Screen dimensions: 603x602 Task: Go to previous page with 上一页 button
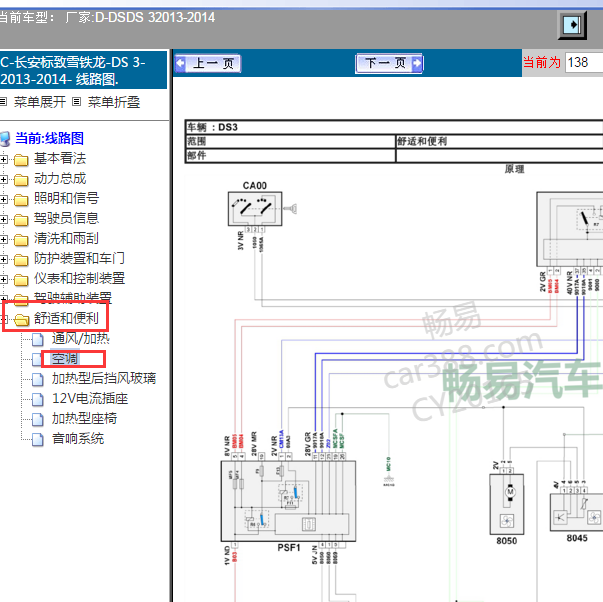[208, 63]
